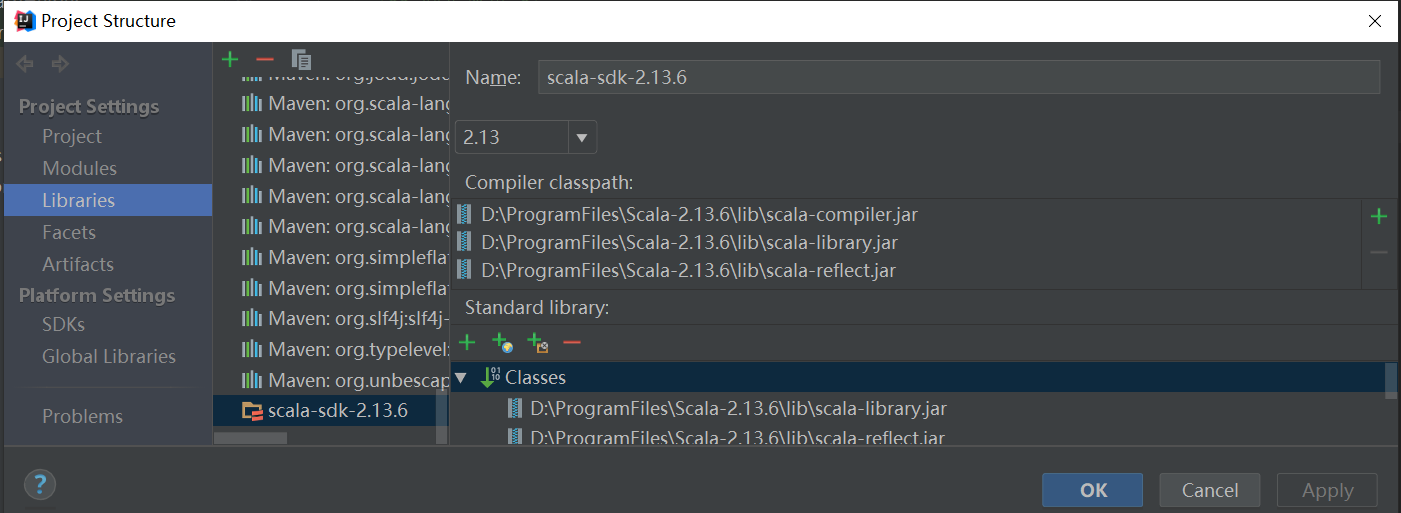This screenshot has width=1401, height=513.
Task: Open Artifacts settings page
Action: (78, 264)
